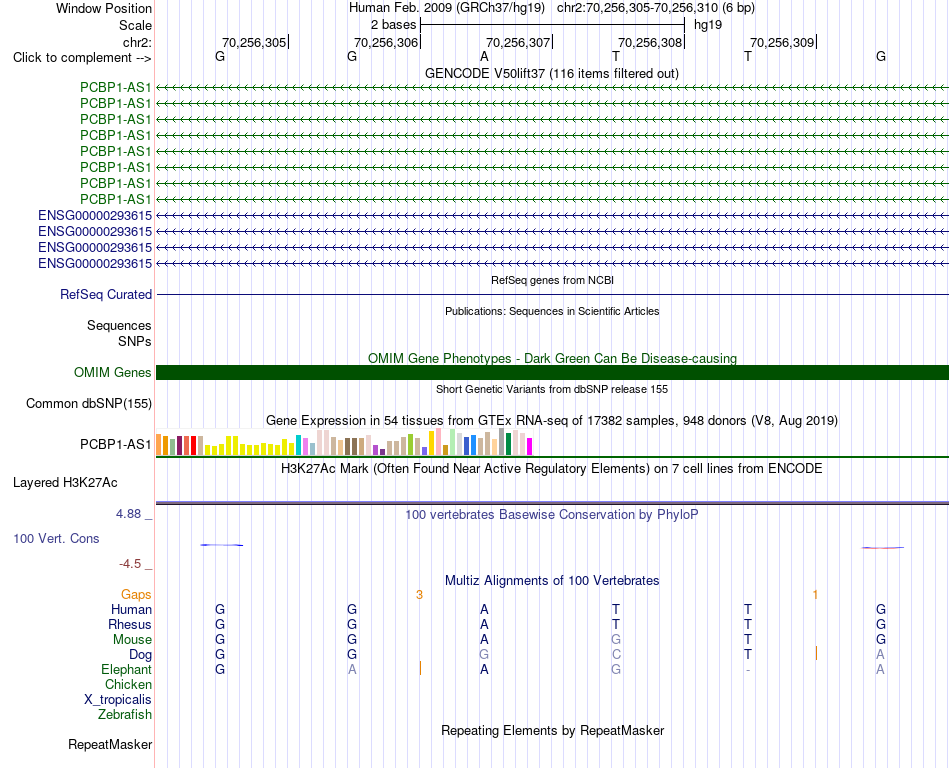The image size is (950, 768).
Task: Click the 70,256,307 coordinate on the ruler
Action: [518, 42]
